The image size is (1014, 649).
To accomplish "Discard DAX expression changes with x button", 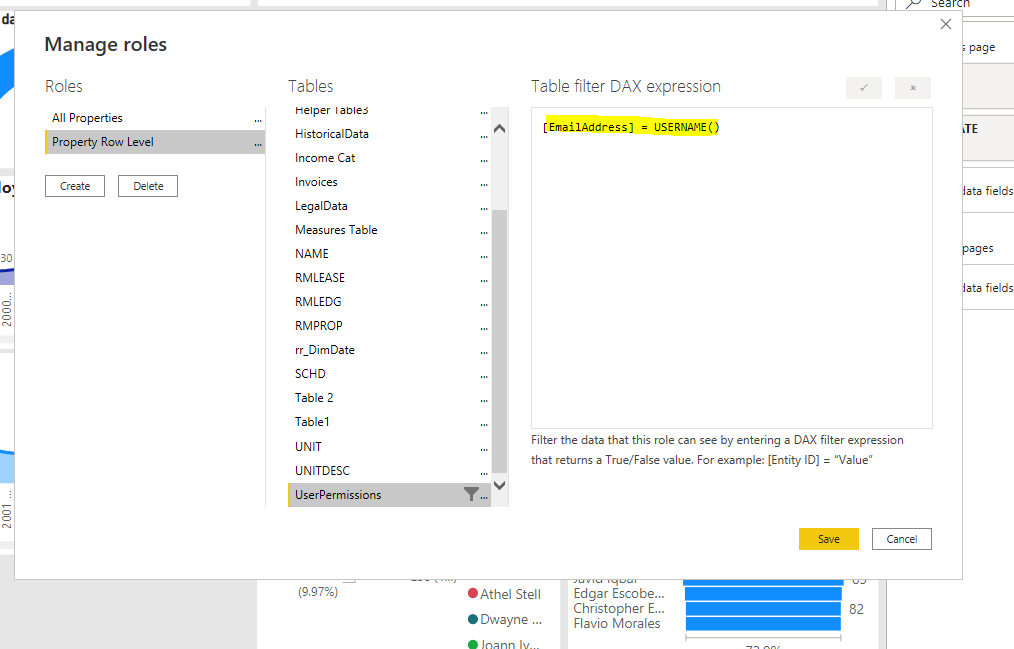I will click(913, 88).
